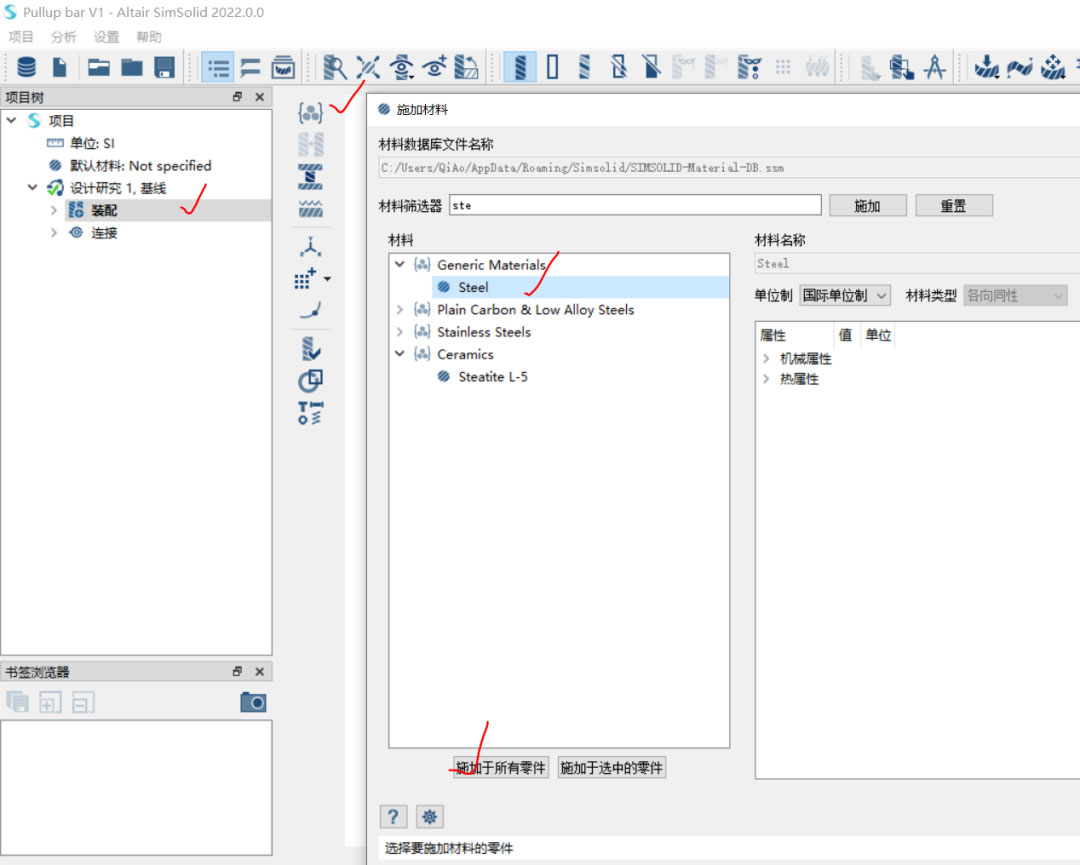
Task: Toggle the project tree list view icon
Action: 217,67
